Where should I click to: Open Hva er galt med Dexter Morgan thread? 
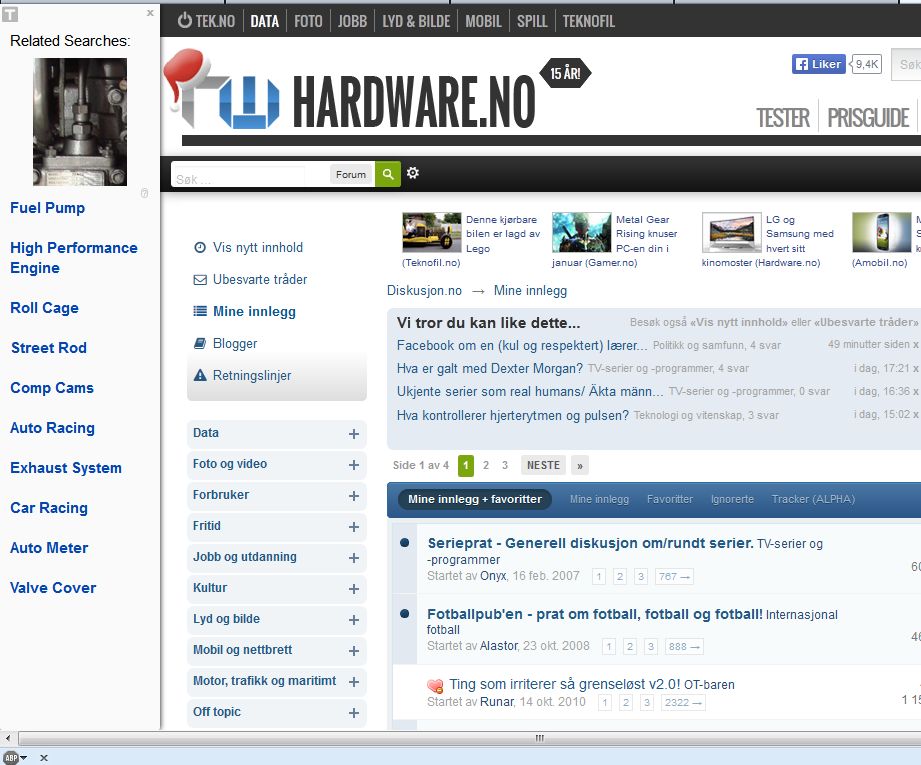(x=489, y=368)
